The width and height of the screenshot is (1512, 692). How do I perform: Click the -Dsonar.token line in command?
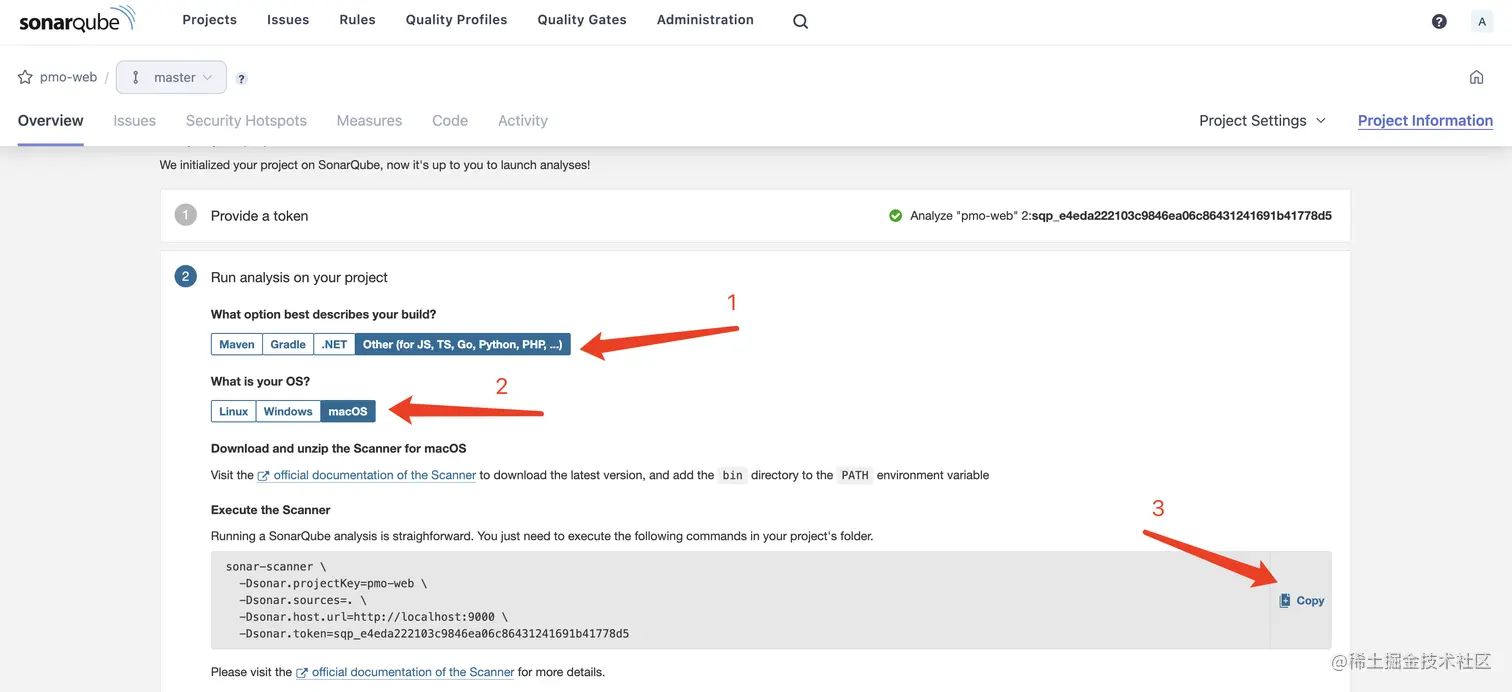point(434,634)
